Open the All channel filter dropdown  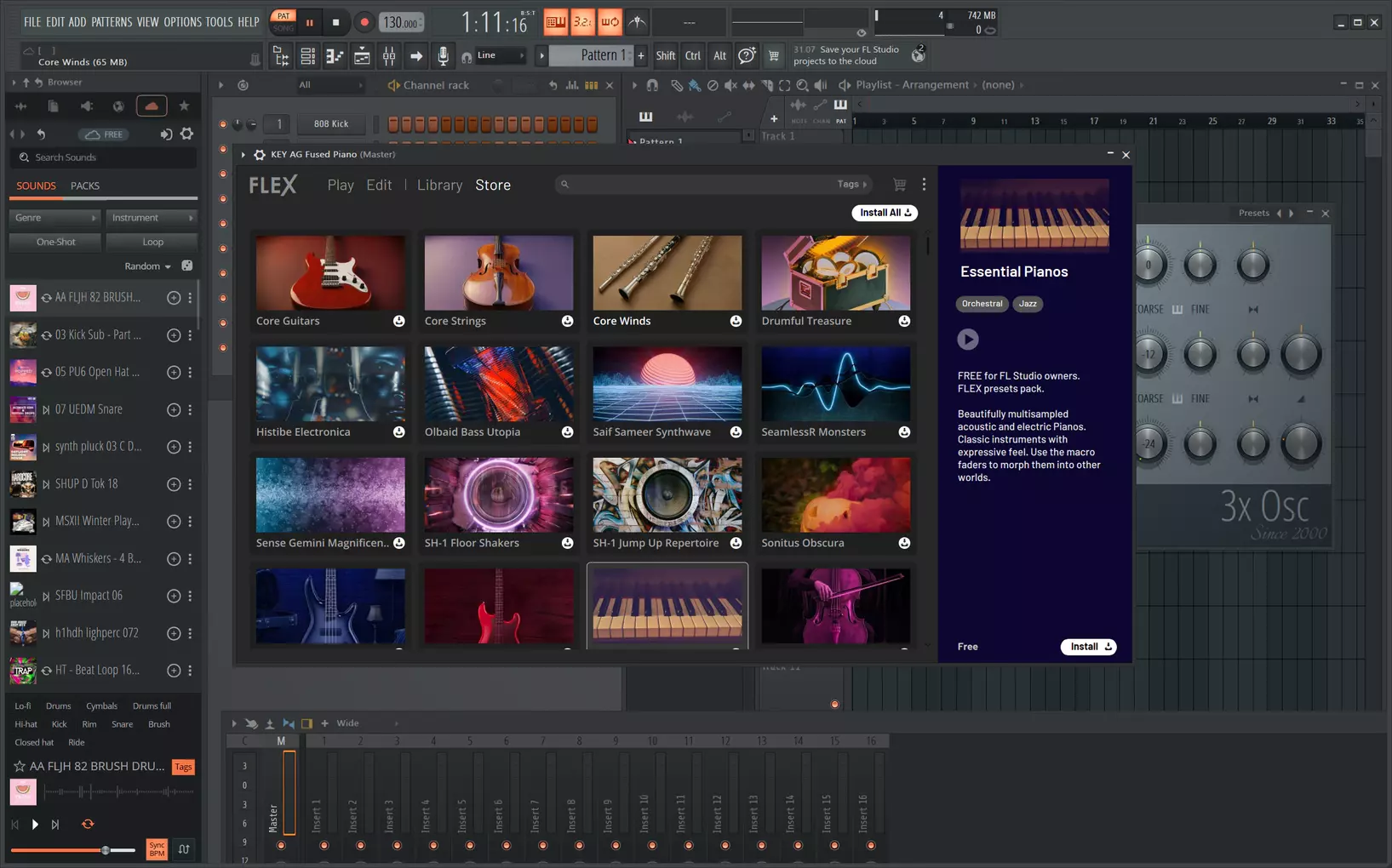330,85
